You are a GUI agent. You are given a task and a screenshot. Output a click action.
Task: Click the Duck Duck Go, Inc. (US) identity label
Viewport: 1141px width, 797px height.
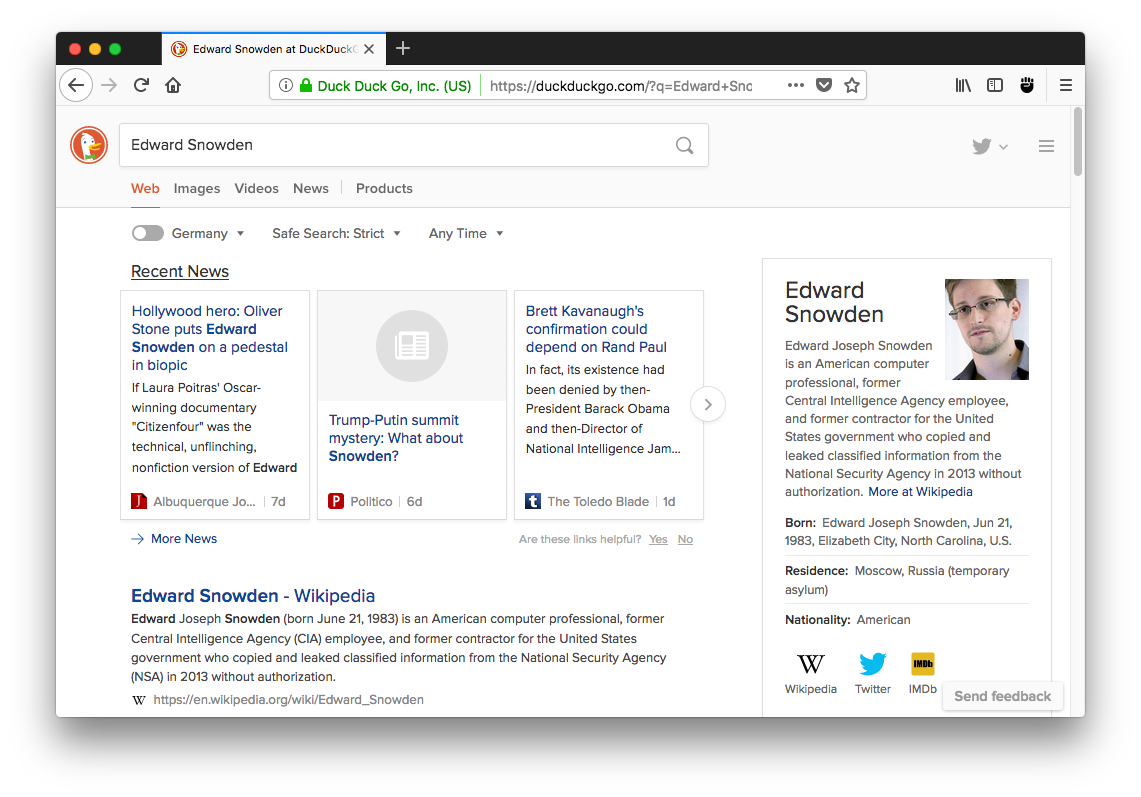point(394,86)
